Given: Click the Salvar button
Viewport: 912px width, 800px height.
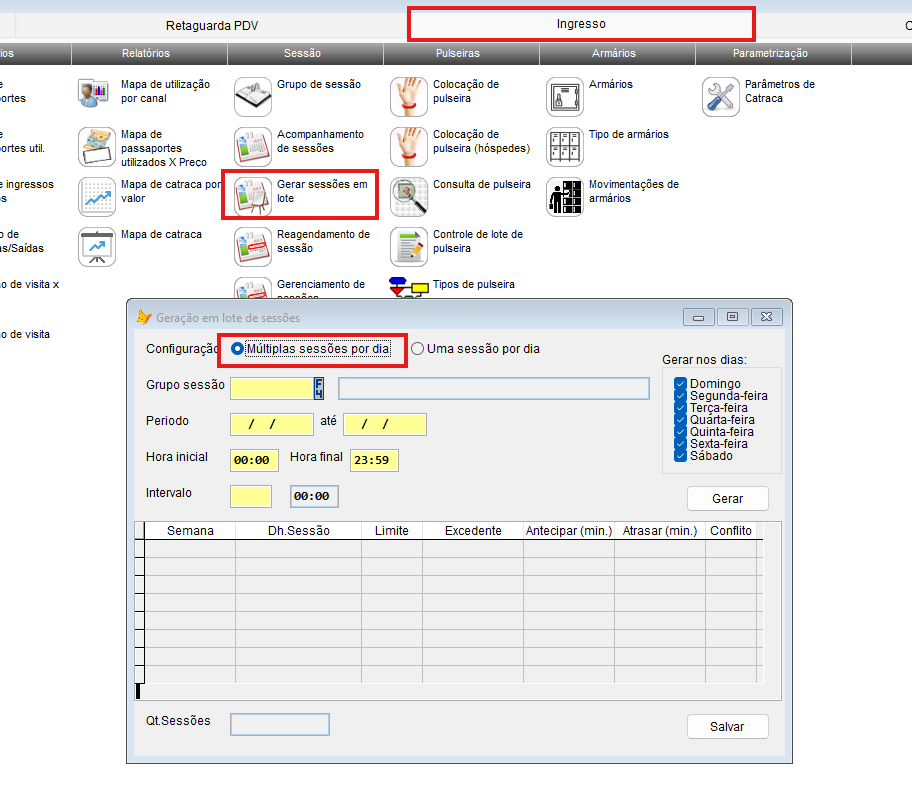Looking at the screenshot, I should tap(727, 726).
